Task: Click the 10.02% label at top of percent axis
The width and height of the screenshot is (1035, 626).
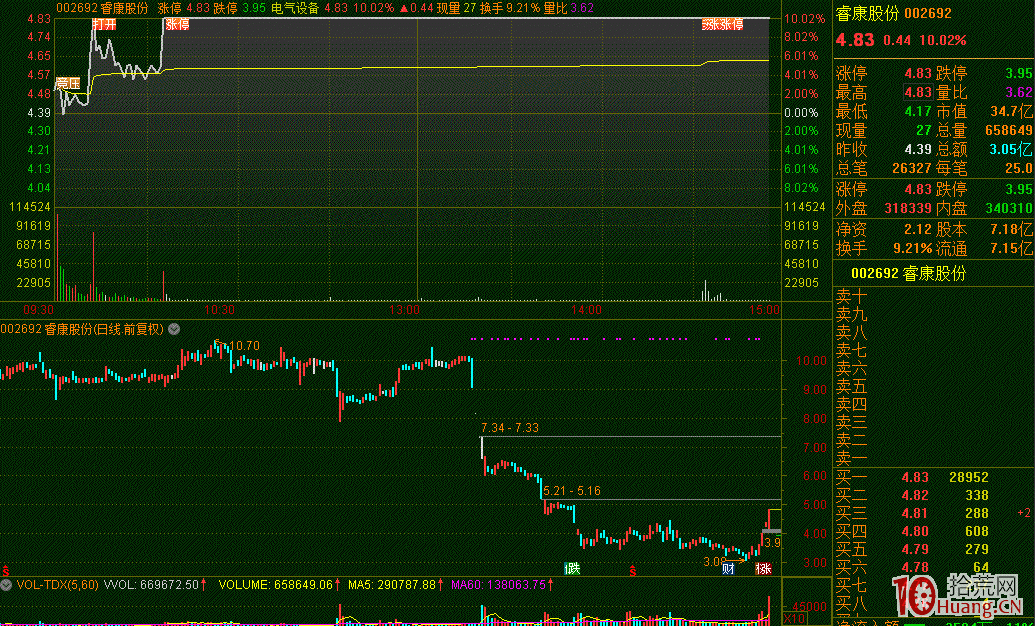Action: tap(805, 19)
